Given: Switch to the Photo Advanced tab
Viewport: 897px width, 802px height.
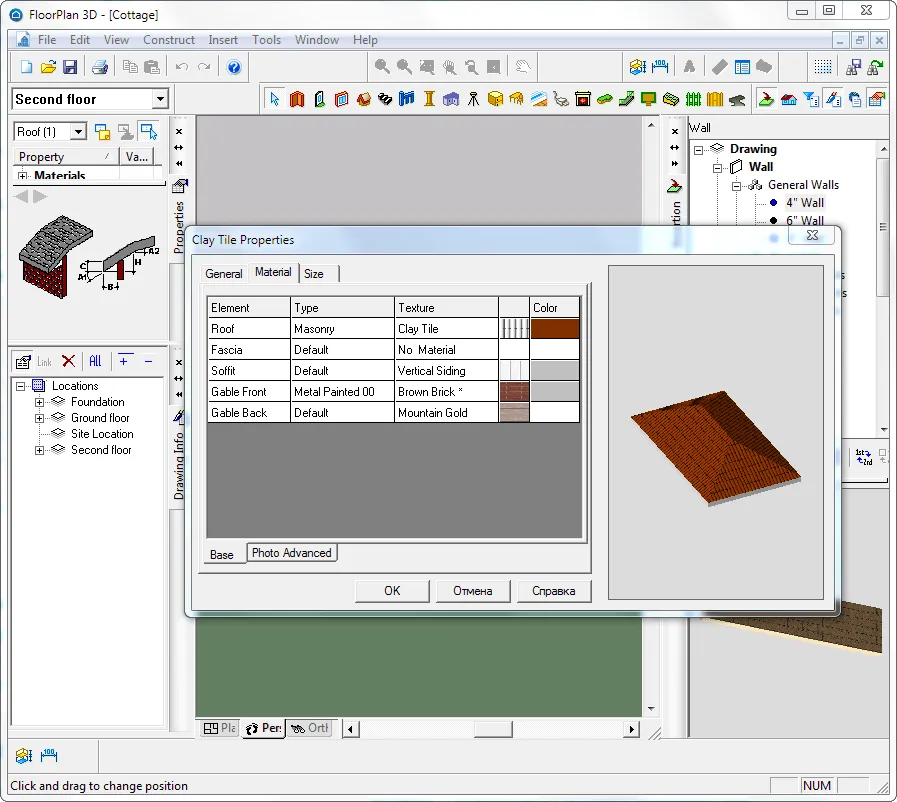Looking at the screenshot, I should tap(292, 553).
